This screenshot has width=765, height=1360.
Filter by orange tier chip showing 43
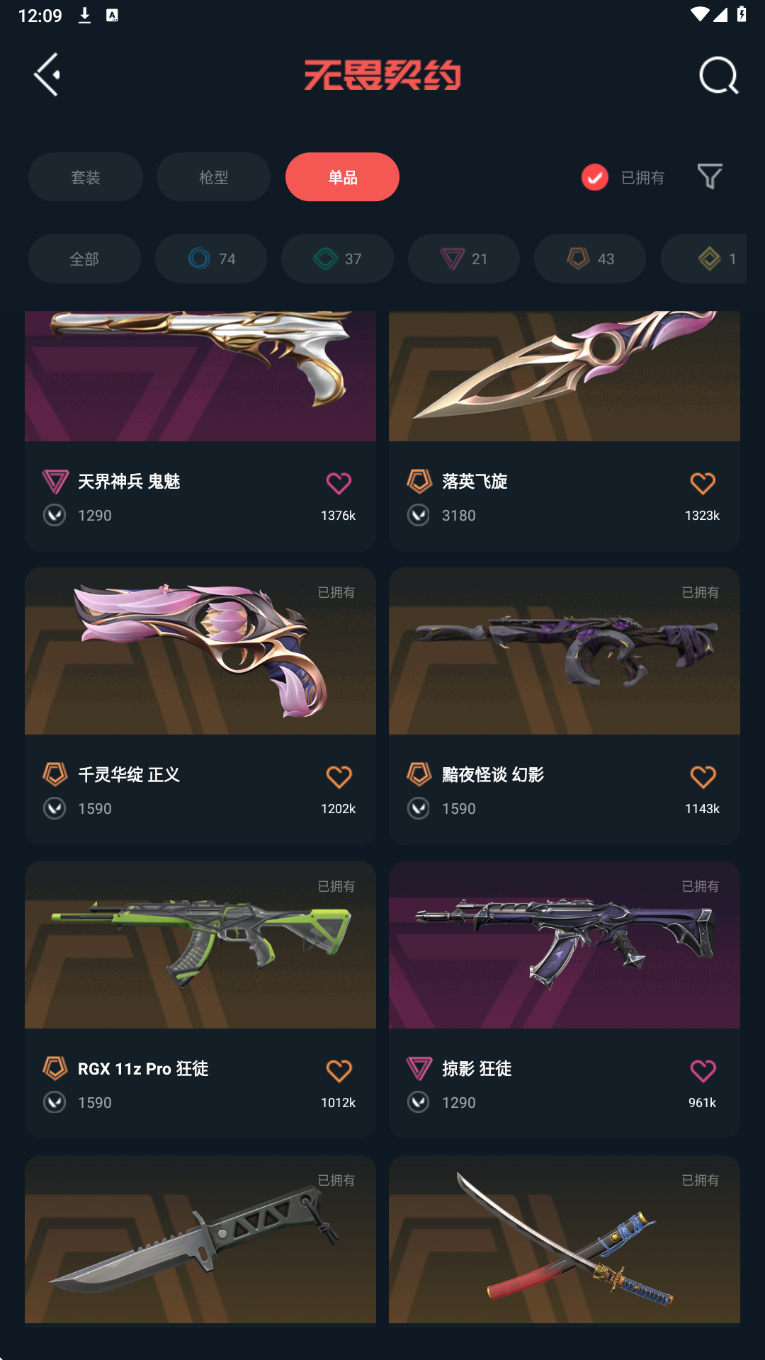(590, 259)
